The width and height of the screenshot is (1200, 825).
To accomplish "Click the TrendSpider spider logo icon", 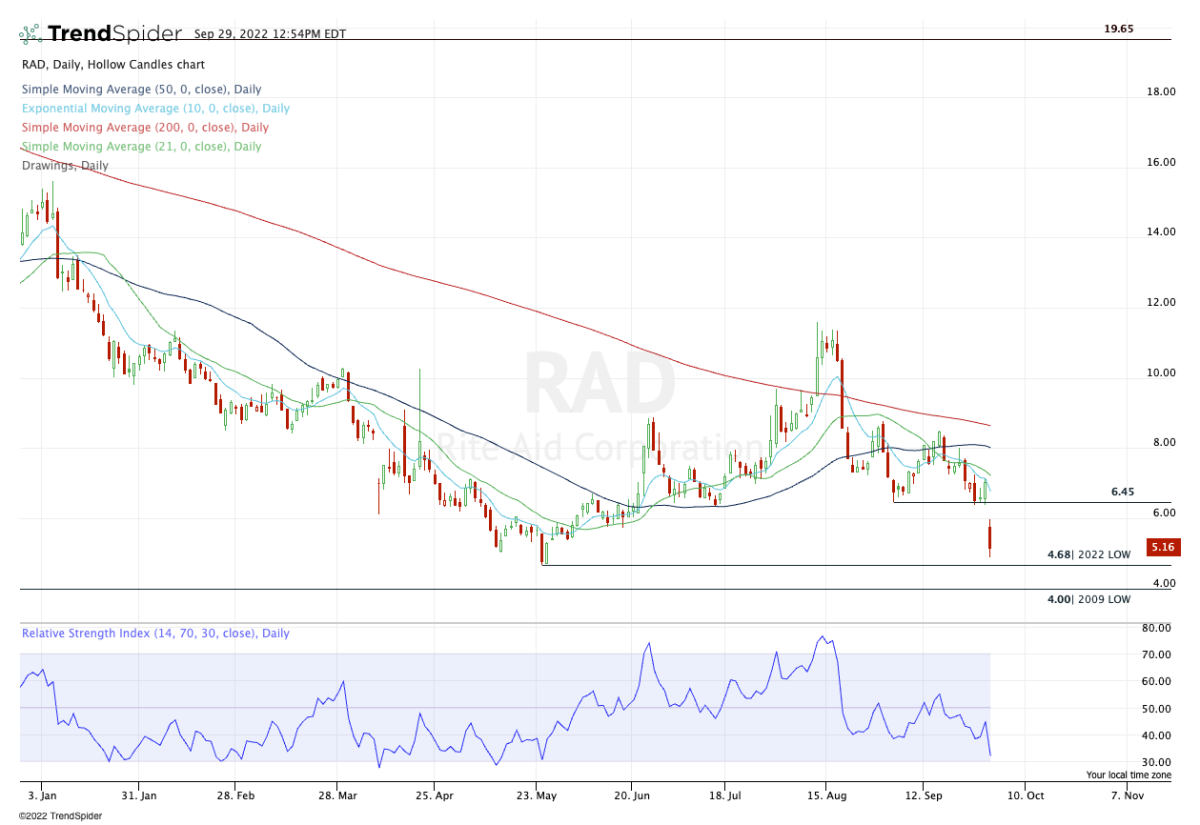I will click(x=30, y=34).
